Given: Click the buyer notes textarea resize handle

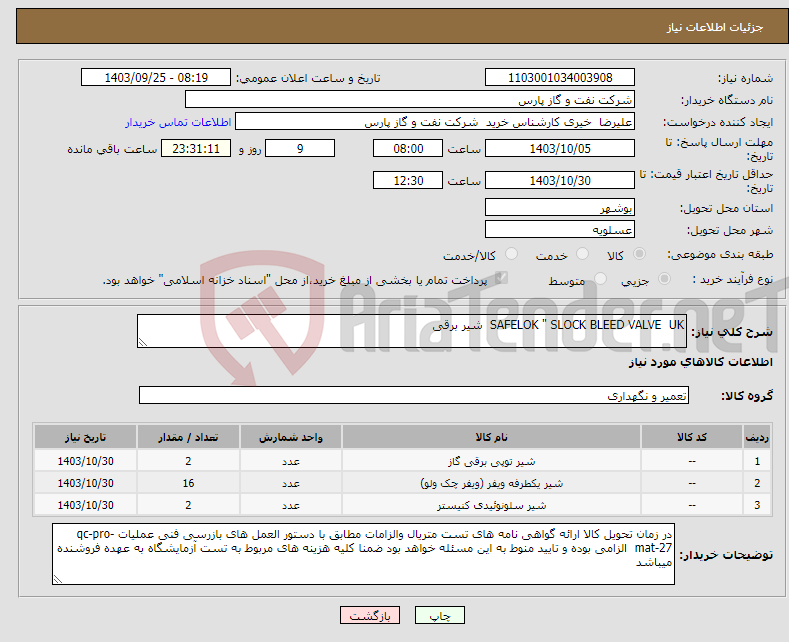Looking at the screenshot, I should tap(58, 579).
